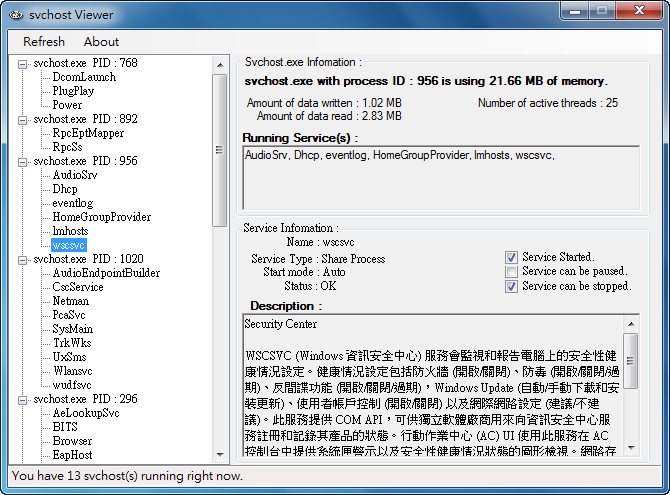Click the tree scrollbar up arrow
Viewport: 670px width, 495px height.
(220, 65)
